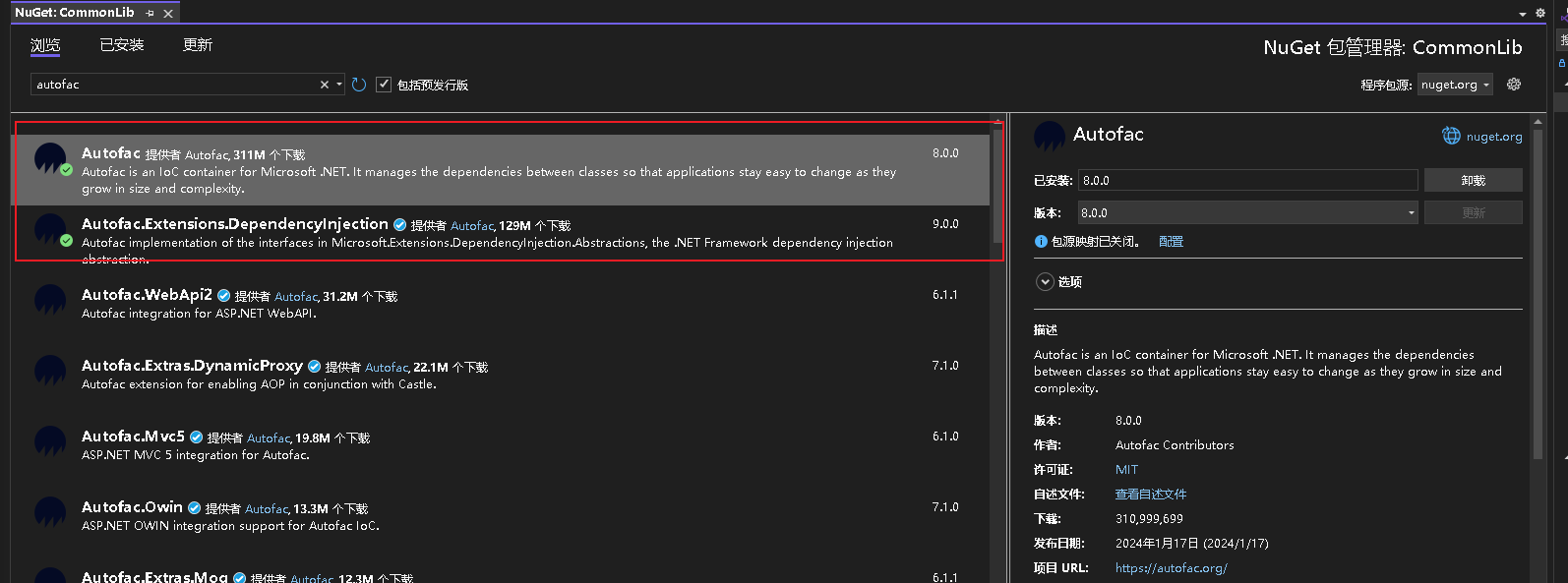Viewport: 1568px width, 583px height.
Task: Clear the autofac search text
Action: (x=325, y=85)
